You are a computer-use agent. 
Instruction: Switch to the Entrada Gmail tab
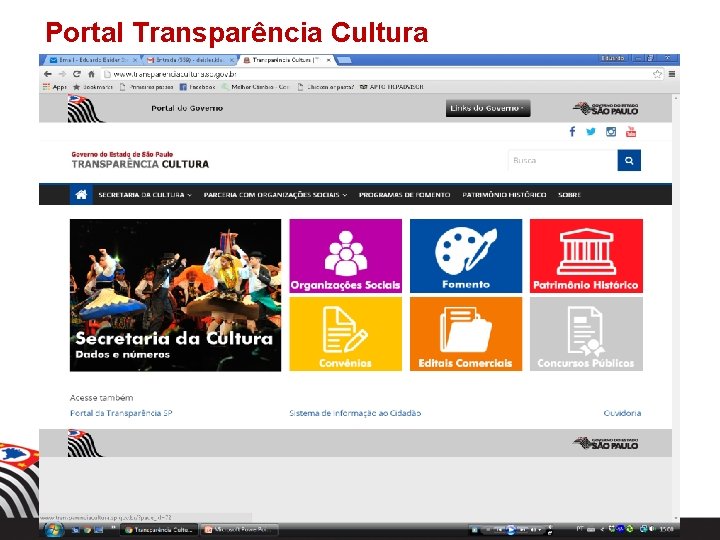190,60
